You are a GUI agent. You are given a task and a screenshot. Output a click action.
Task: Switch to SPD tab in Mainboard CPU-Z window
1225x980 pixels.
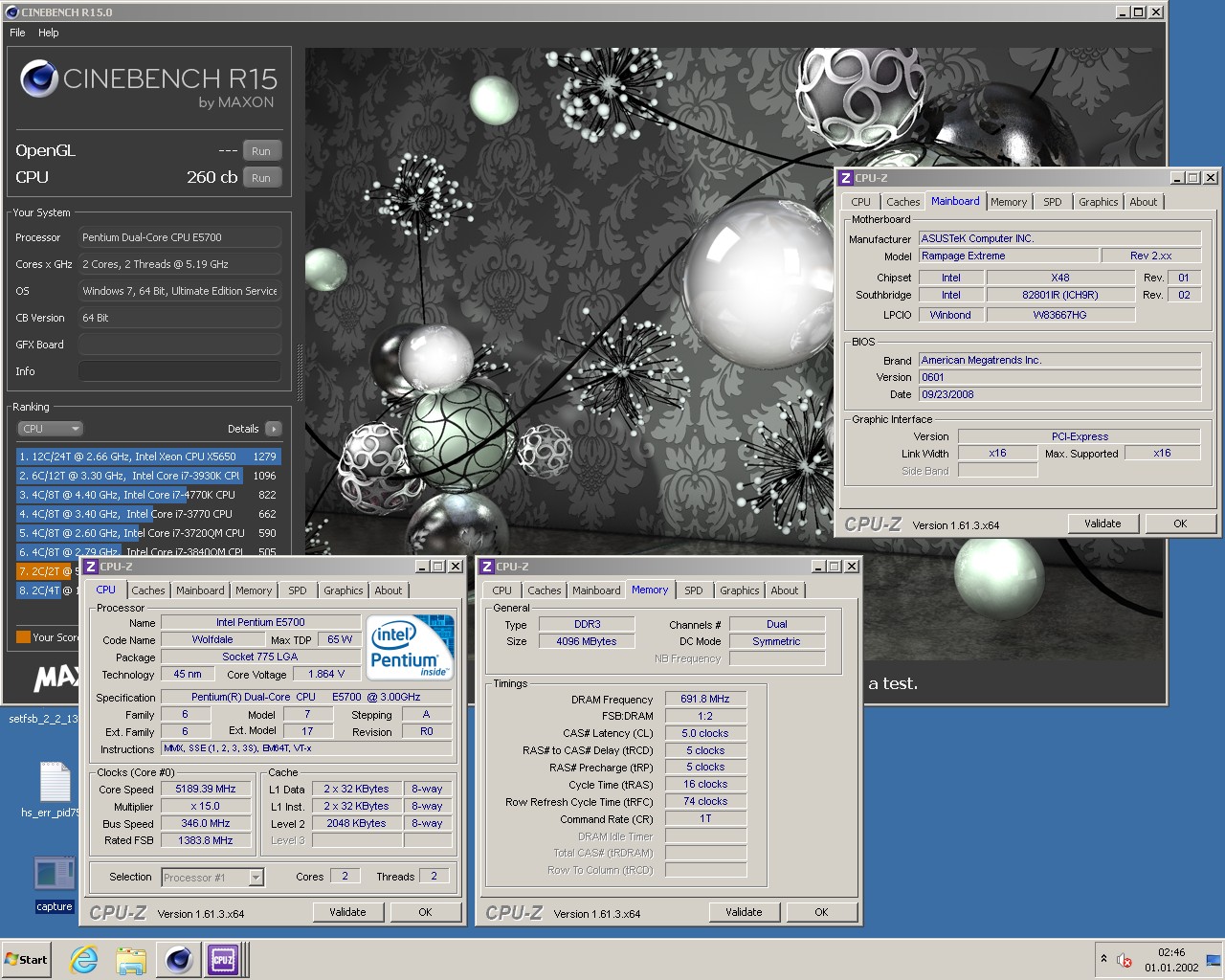pos(1053,202)
